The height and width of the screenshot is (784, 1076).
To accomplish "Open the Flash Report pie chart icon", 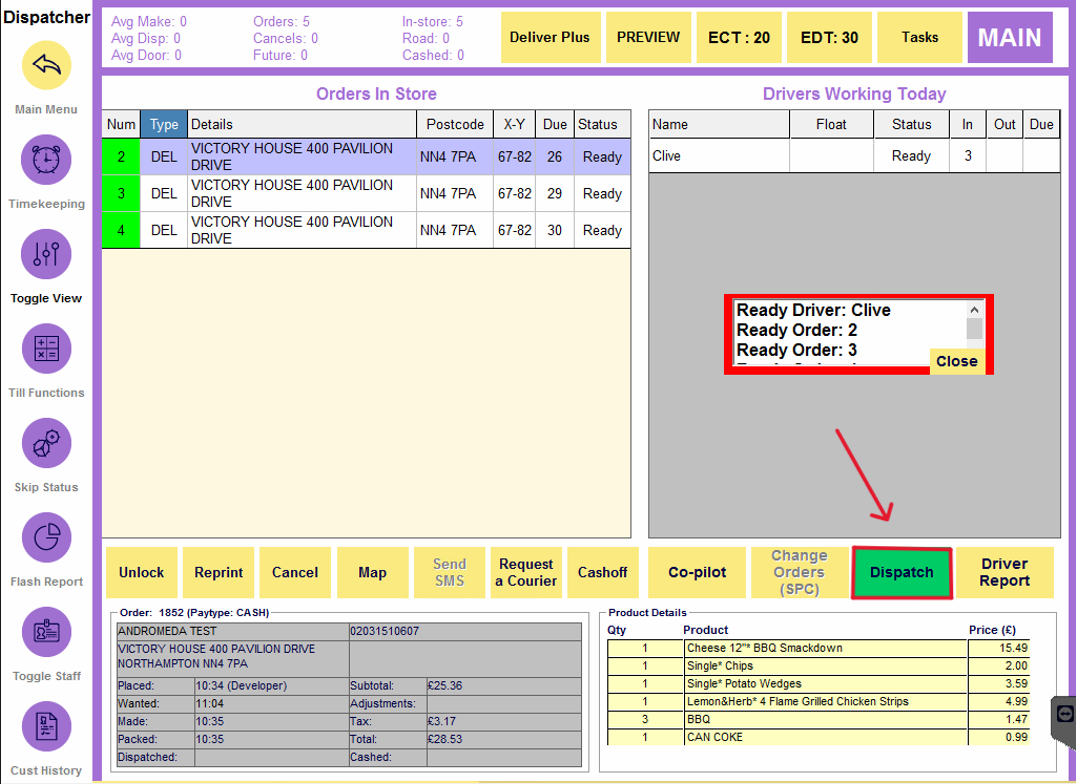I will (46, 538).
